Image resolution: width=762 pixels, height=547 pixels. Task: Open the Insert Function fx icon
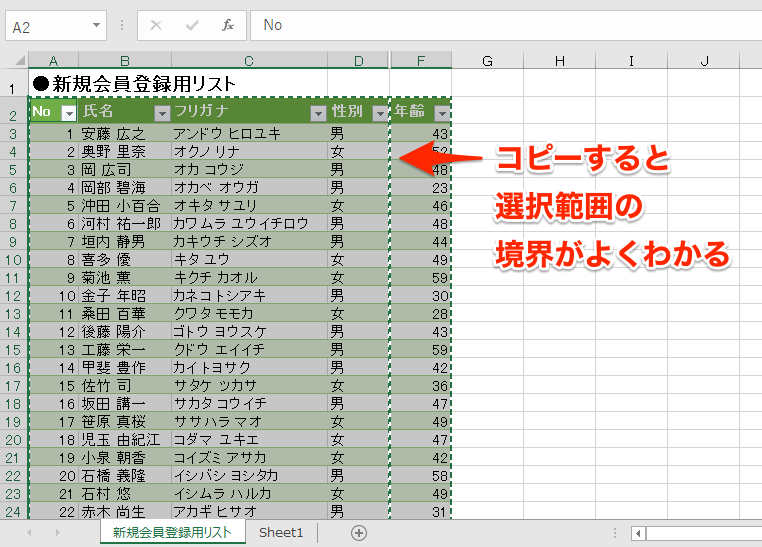point(227,25)
